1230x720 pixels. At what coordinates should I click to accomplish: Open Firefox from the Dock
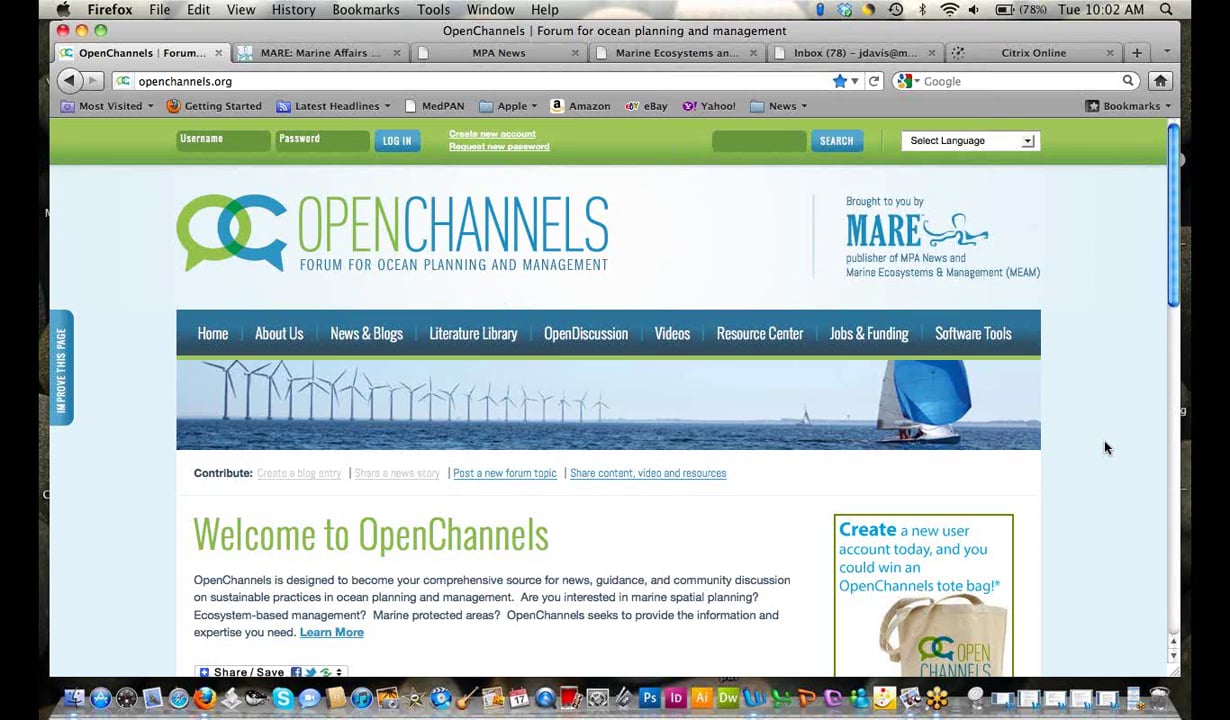pos(205,698)
